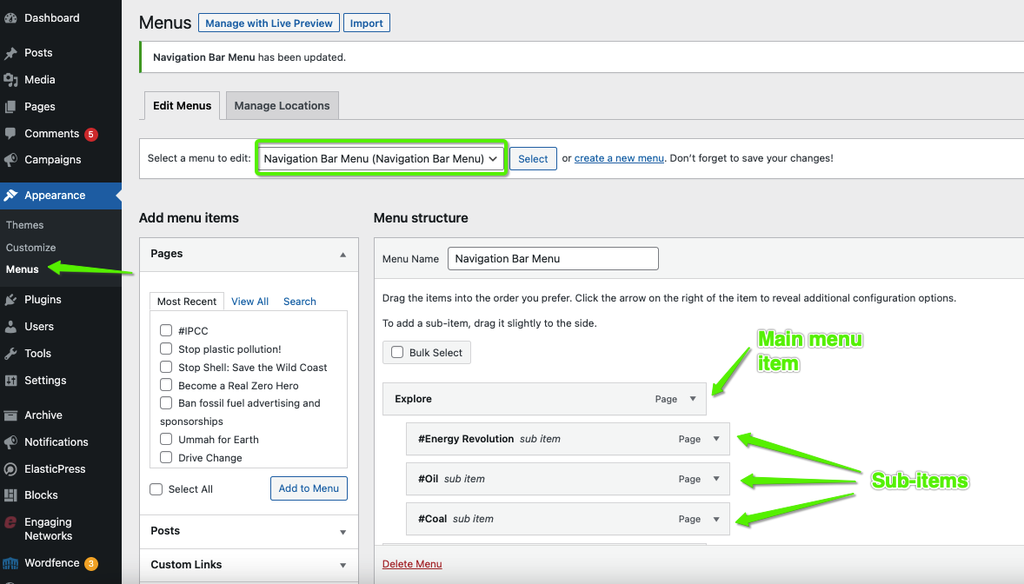Toggle the Bulk Select checkbox

(397, 353)
